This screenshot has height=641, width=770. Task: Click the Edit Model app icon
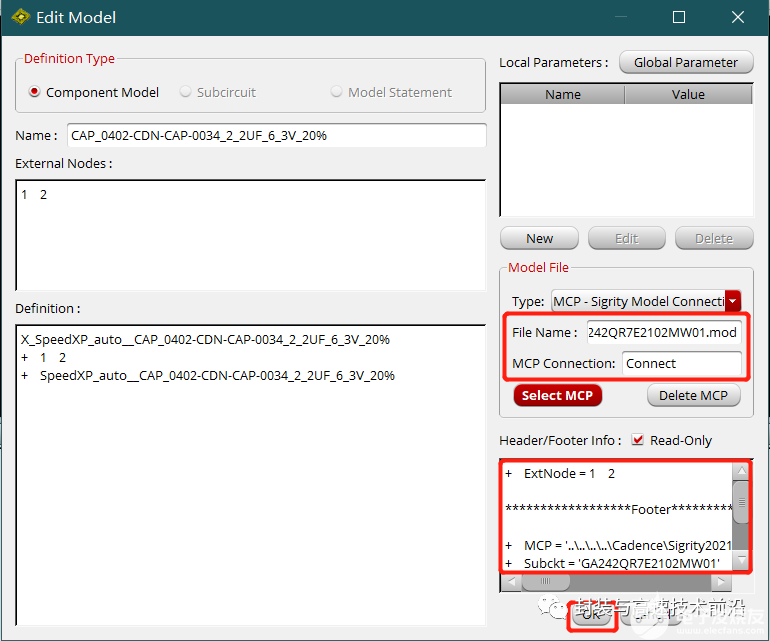(20, 17)
